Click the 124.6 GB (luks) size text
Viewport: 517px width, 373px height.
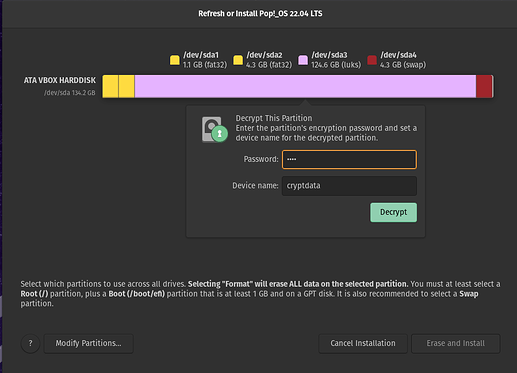pyautogui.click(x=336, y=65)
